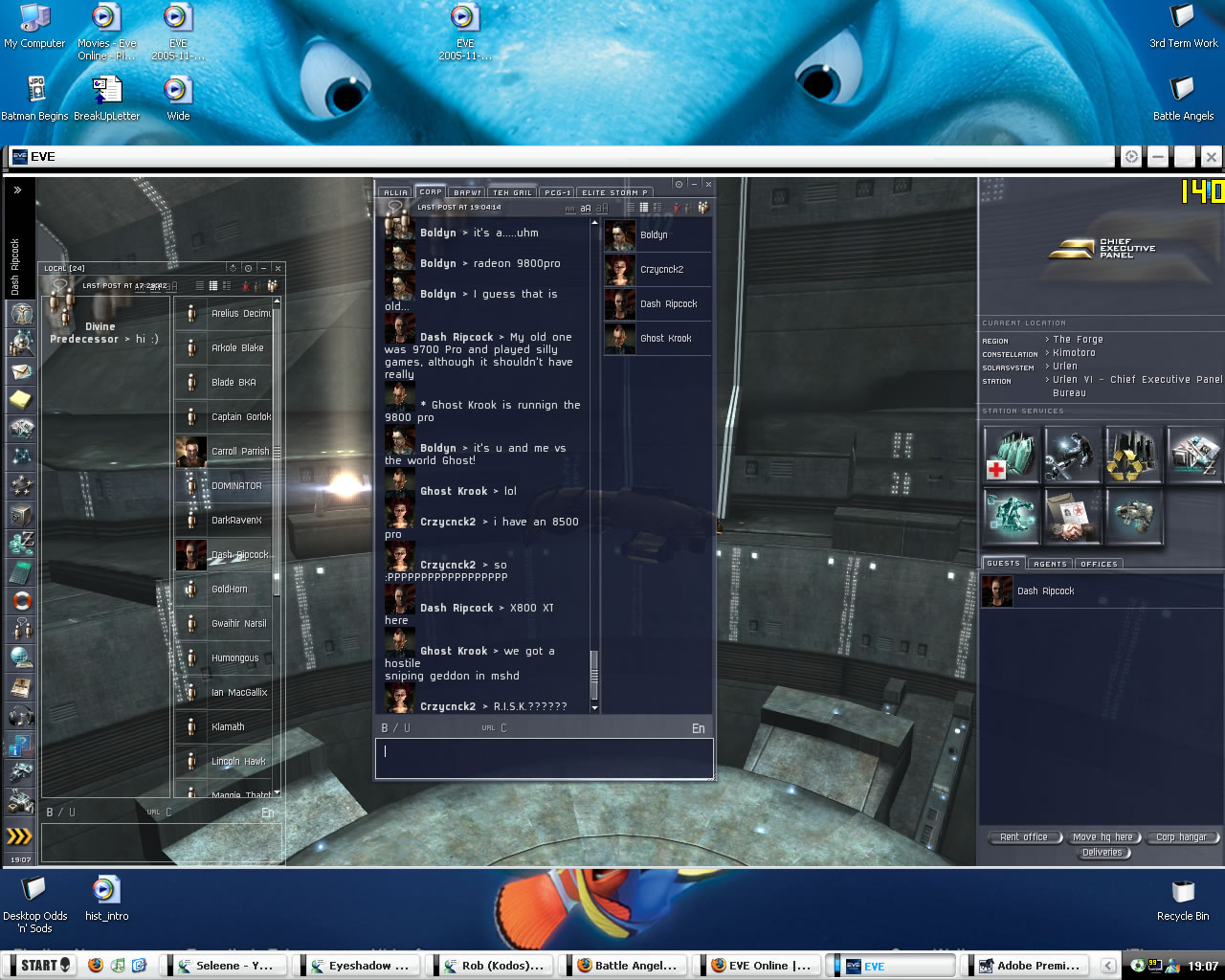Toggle the En language button in Corp chat

tap(699, 728)
